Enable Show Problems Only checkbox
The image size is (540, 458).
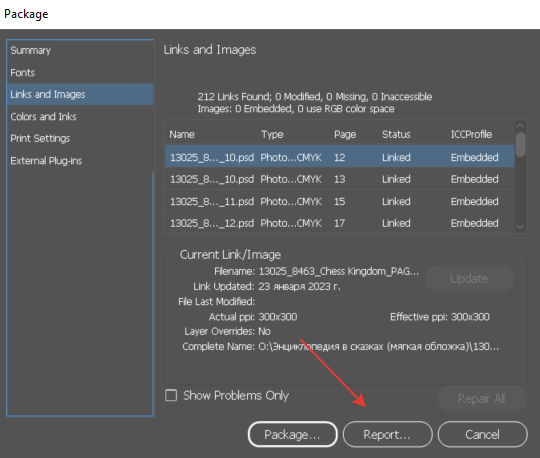[x=171, y=395]
